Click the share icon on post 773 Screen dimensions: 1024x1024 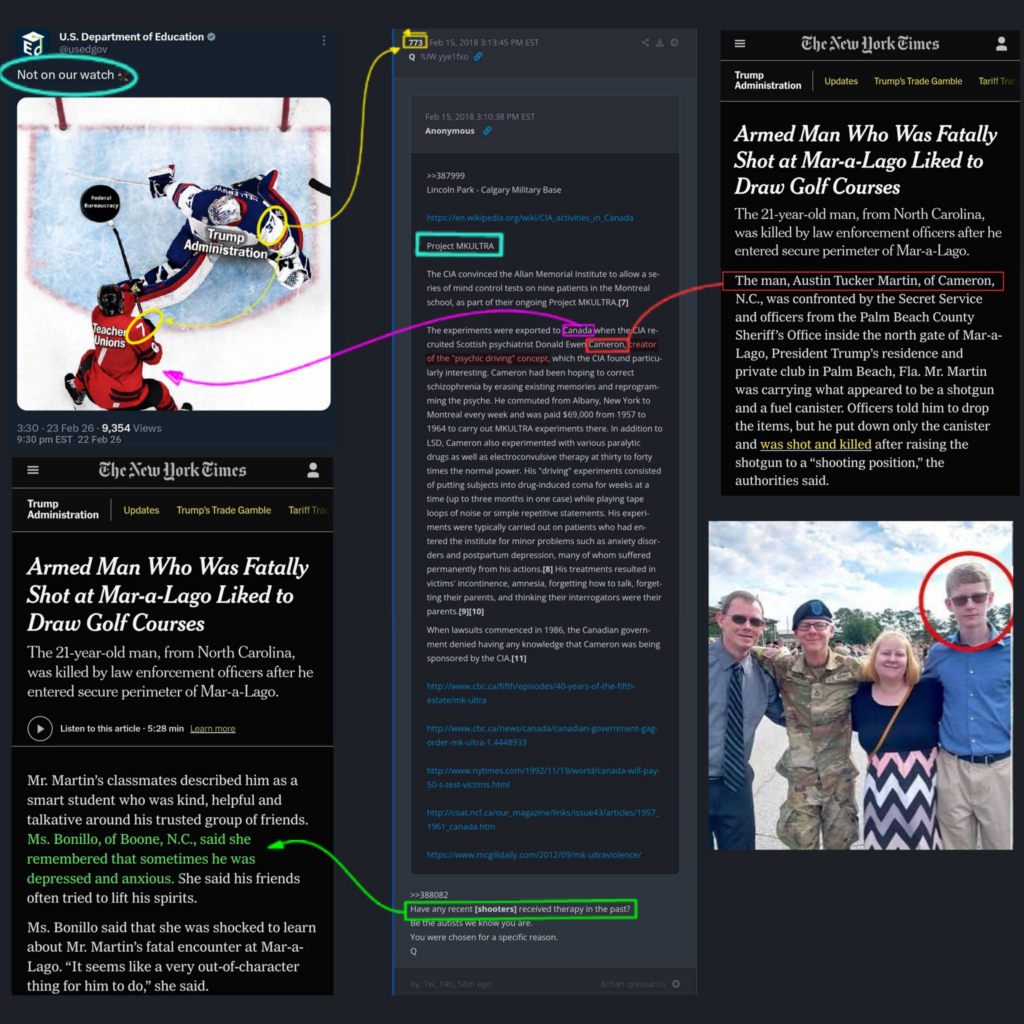(x=646, y=42)
